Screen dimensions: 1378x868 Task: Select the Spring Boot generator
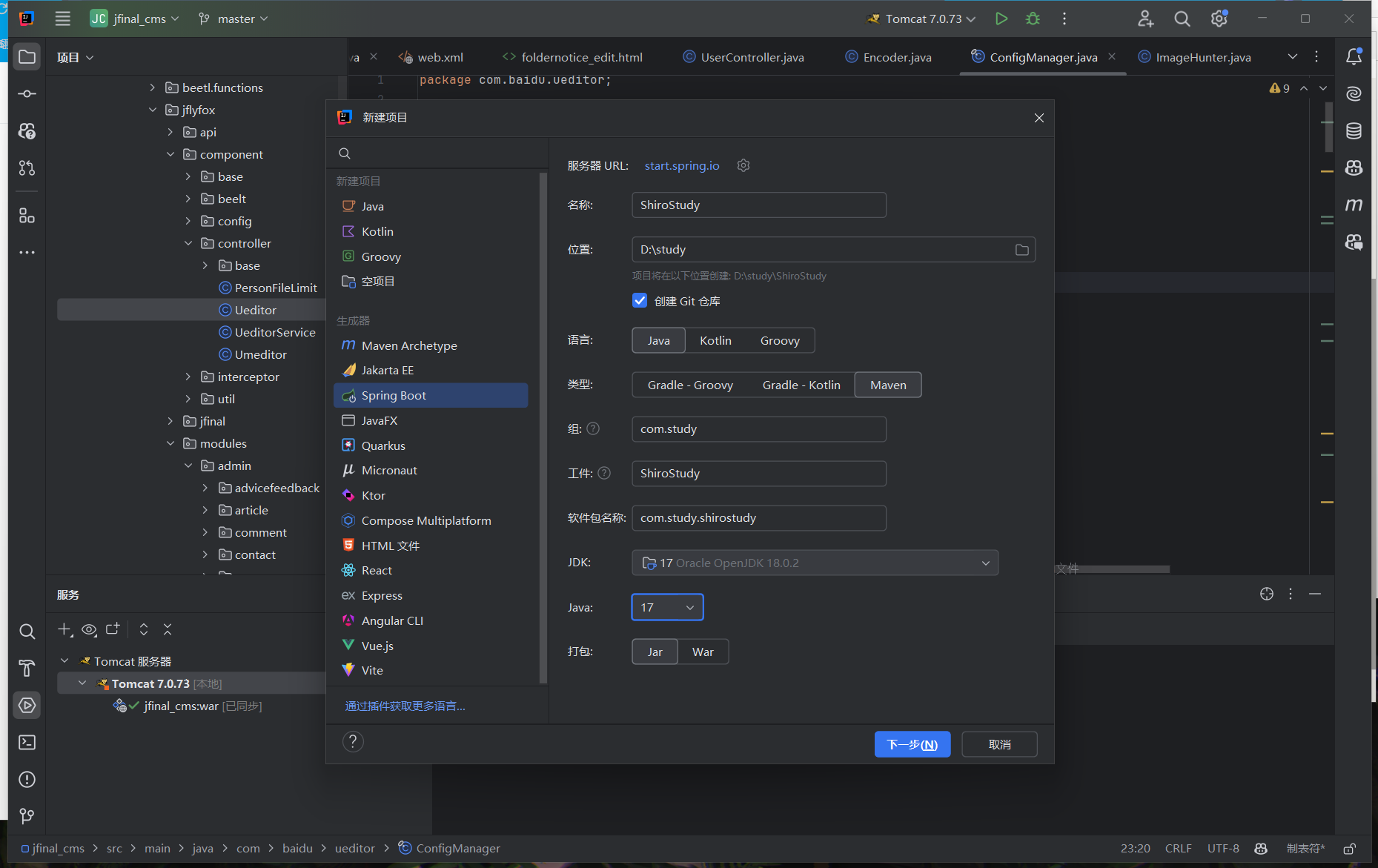click(431, 395)
